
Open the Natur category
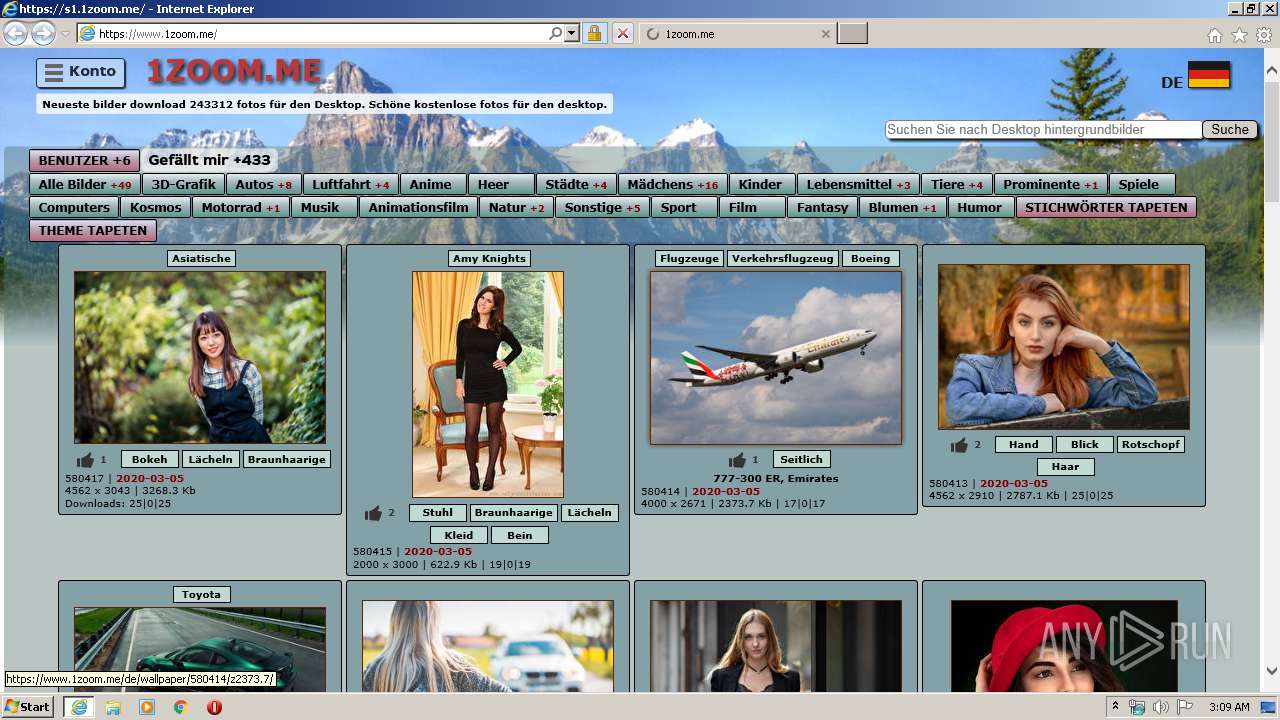coord(516,207)
